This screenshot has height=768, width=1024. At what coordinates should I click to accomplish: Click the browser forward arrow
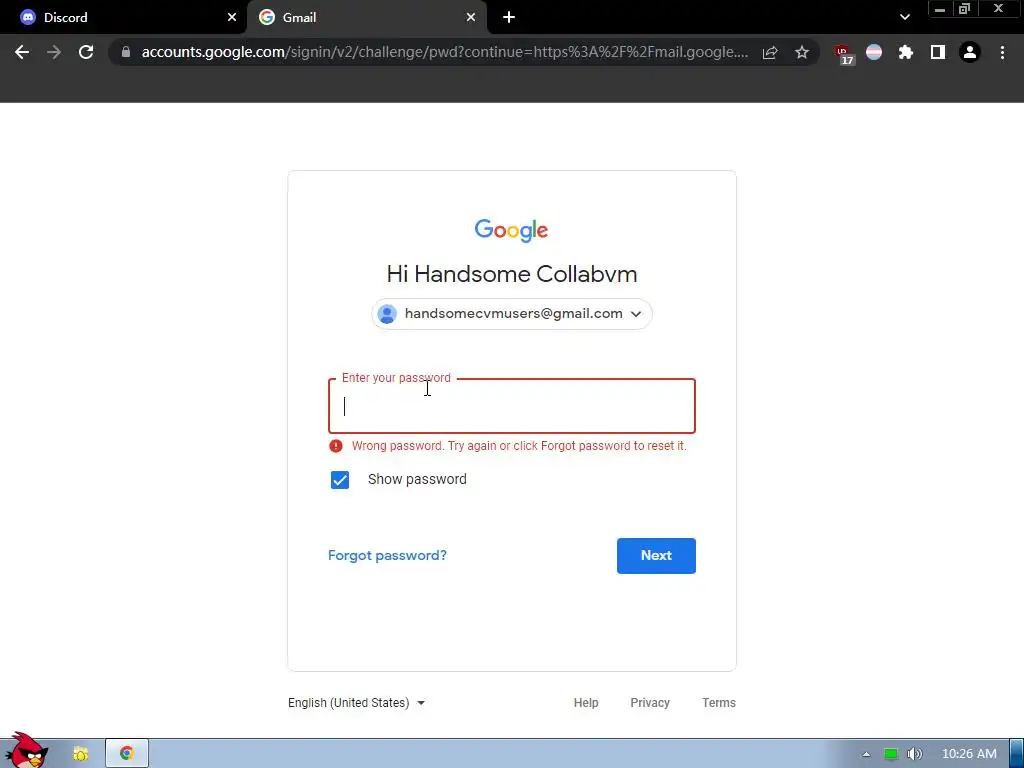tap(54, 52)
